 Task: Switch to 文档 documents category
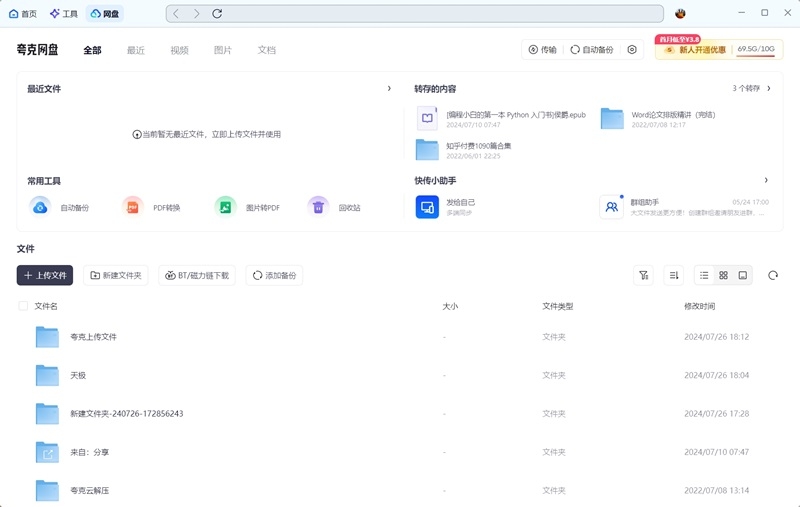click(267, 50)
